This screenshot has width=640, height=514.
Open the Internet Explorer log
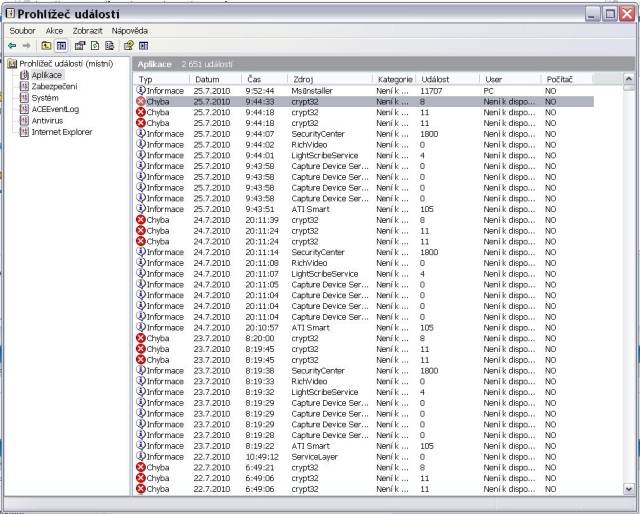[x=62, y=132]
